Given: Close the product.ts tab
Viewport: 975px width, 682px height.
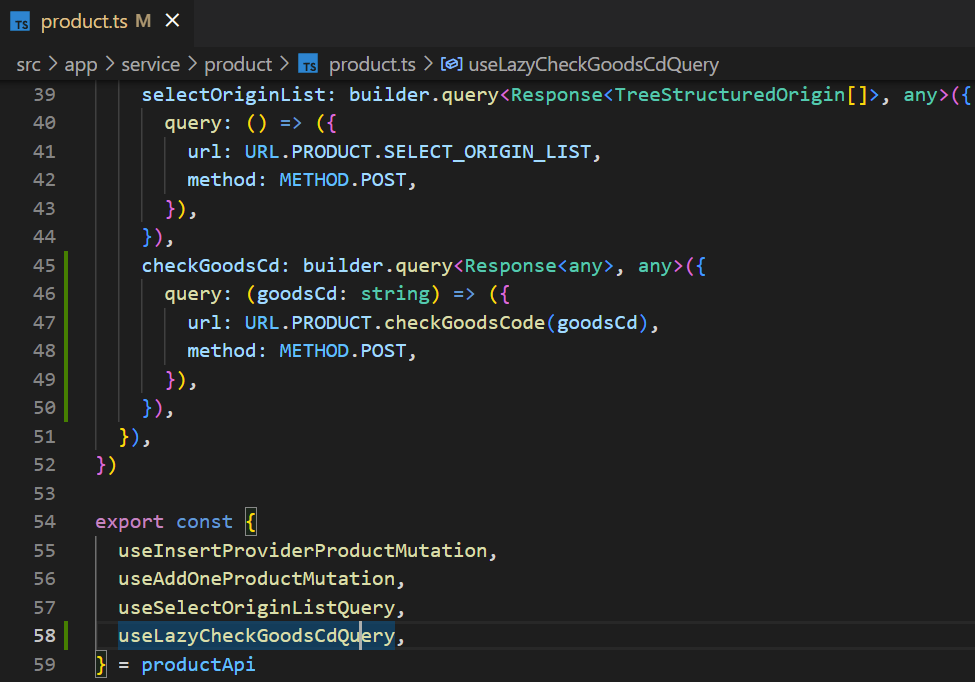Looking at the screenshot, I should (172, 21).
